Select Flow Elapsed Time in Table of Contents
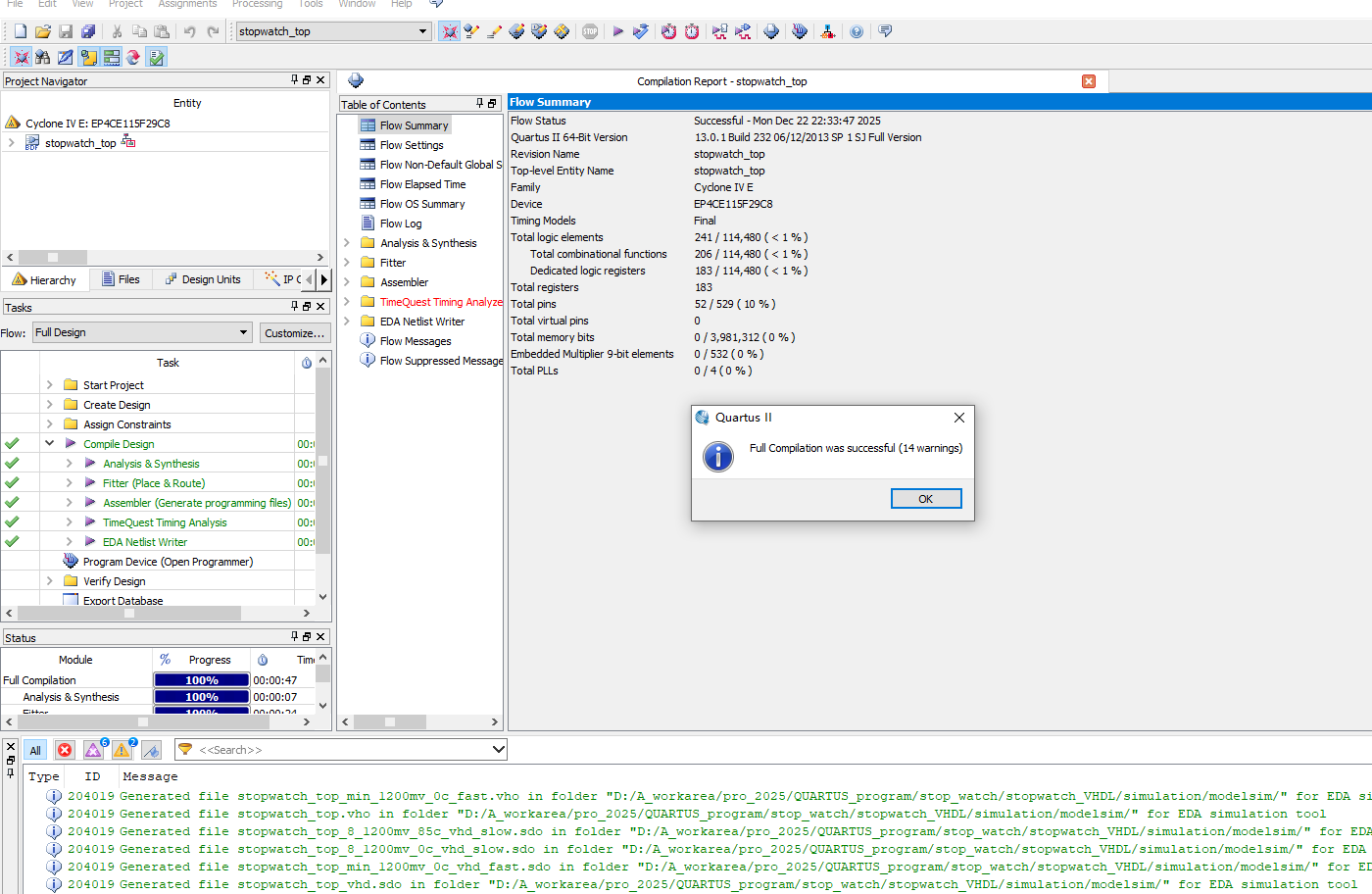Viewport: 1372px width, 894px height. [x=422, y=184]
